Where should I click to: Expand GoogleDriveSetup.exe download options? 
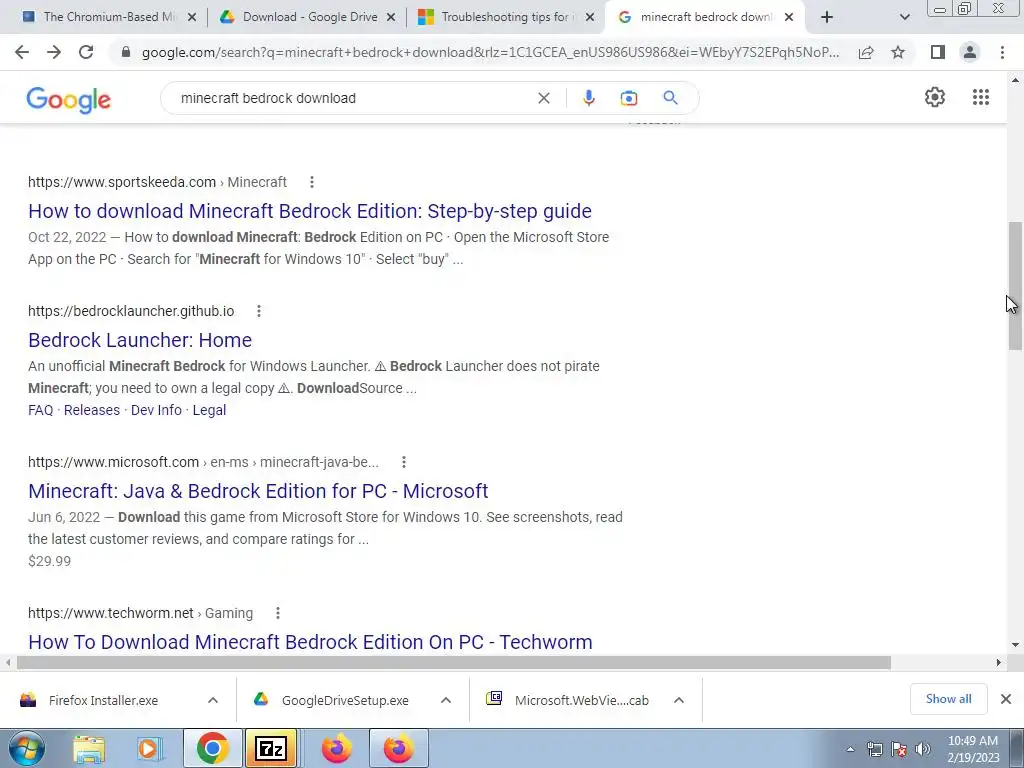[445, 700]
